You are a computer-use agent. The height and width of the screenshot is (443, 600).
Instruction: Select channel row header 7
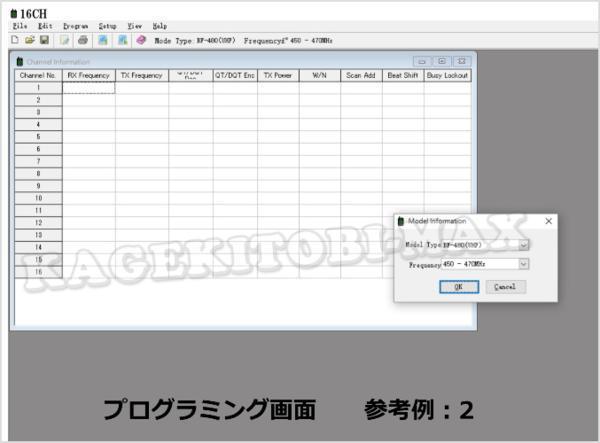coord(38,161)
